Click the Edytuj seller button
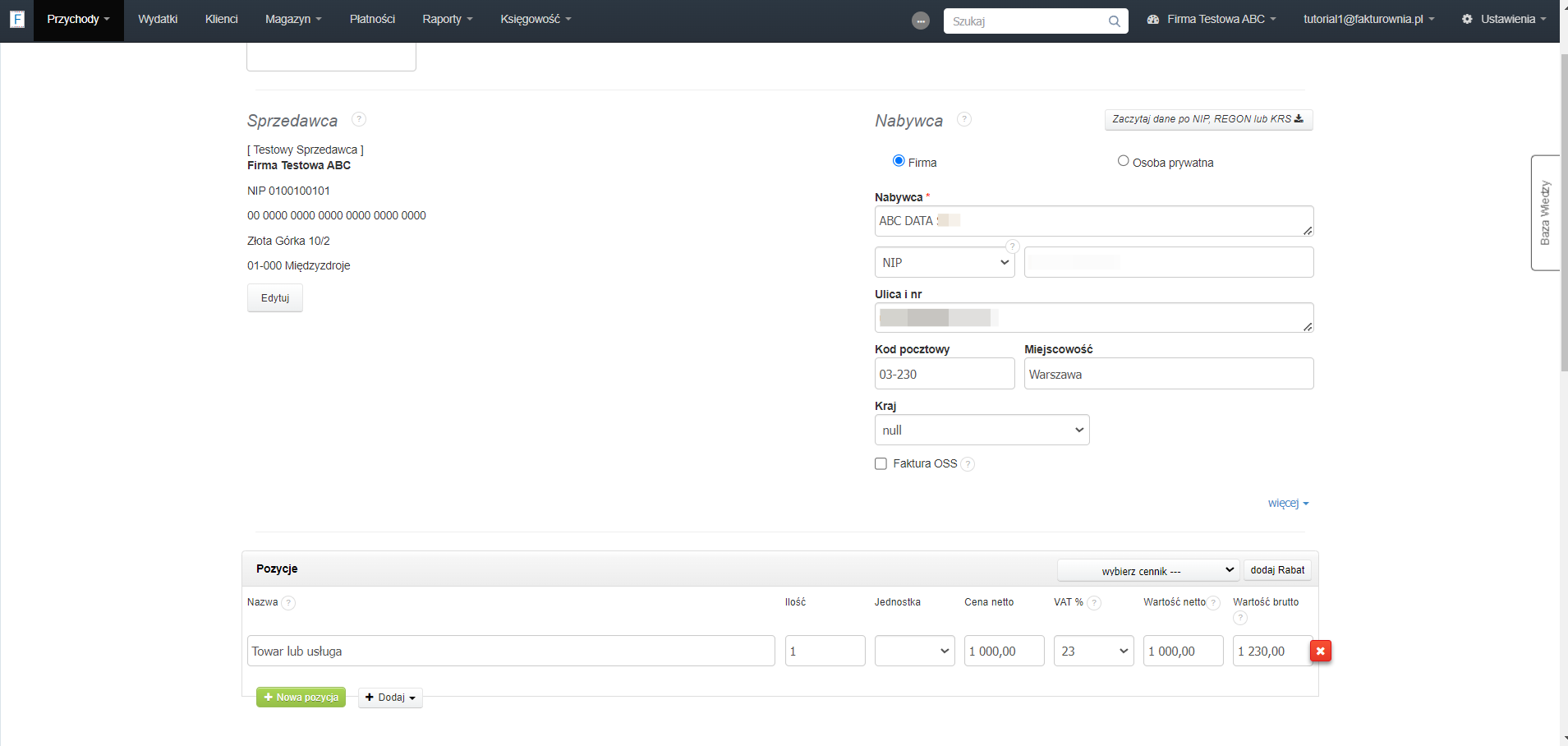This screenshot has width=1568, height=746. [275, 298]
